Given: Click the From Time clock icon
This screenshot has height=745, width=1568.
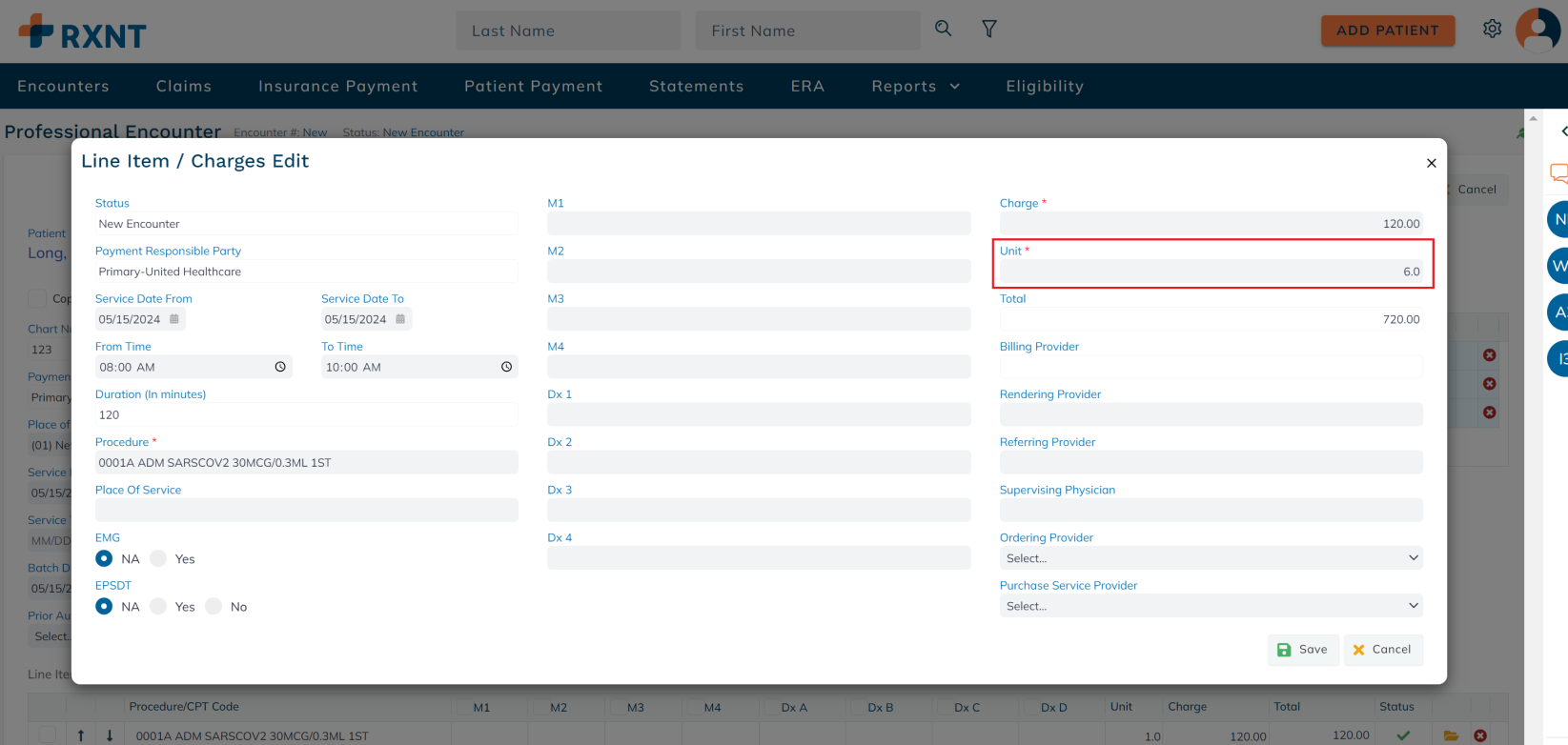Looking at the screenshot, I should tap(280, 367).
